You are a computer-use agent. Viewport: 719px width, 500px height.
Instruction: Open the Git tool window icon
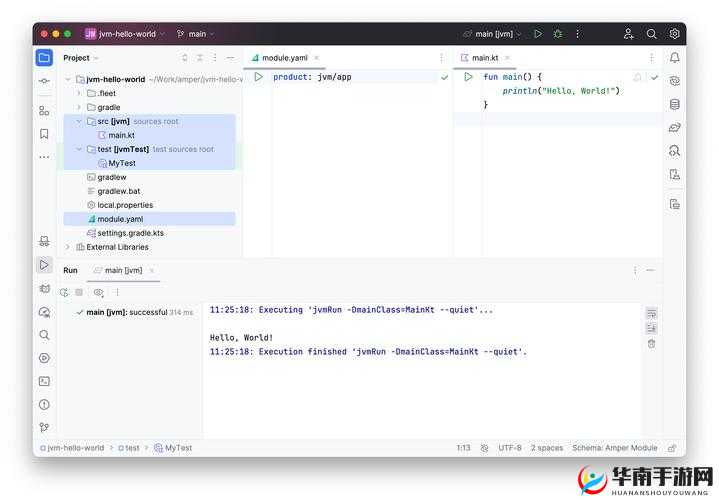[44, 428]
